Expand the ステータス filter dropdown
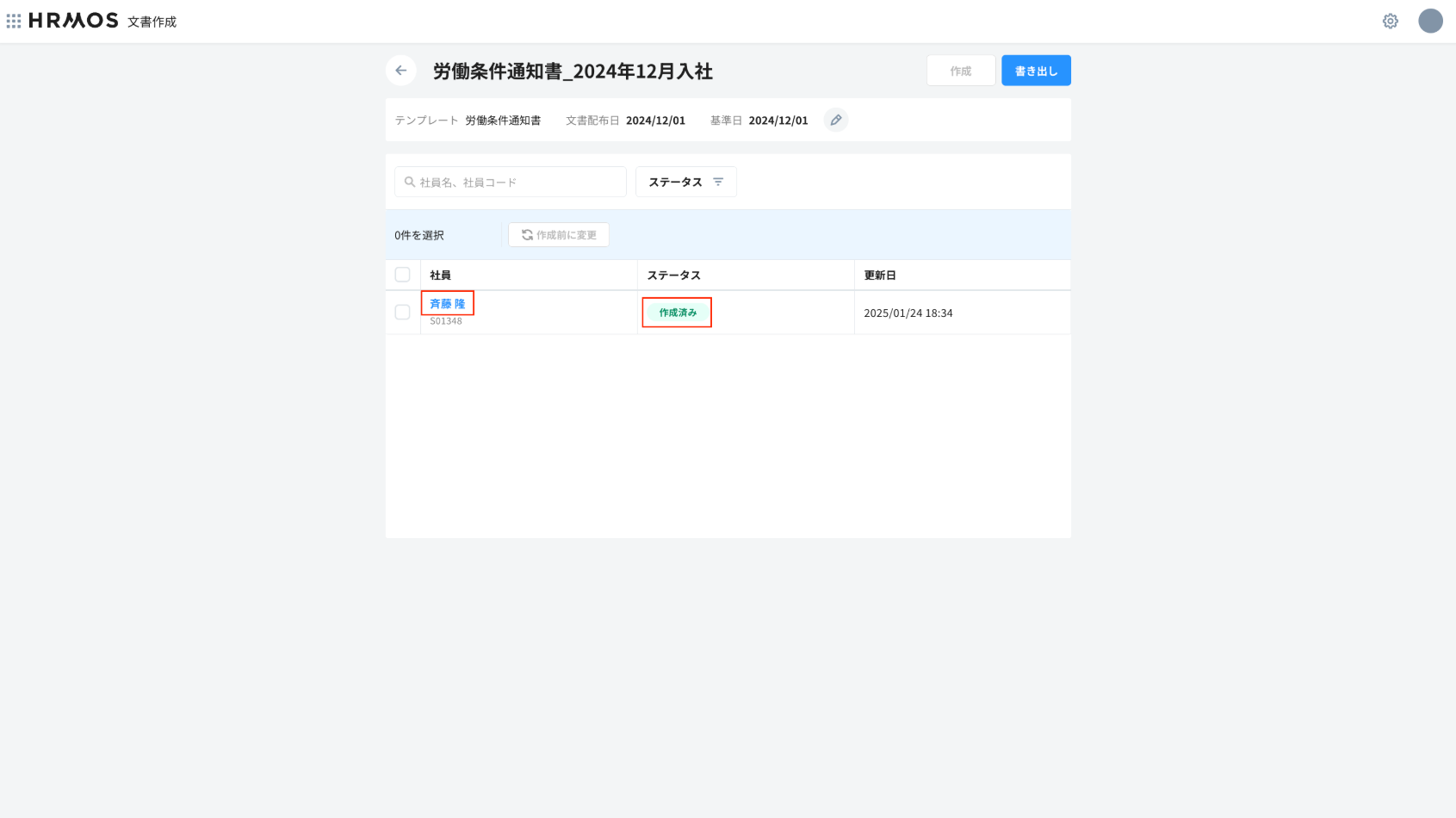The height and width of the screenshot is (818, 1456). [x=685, y=182]
